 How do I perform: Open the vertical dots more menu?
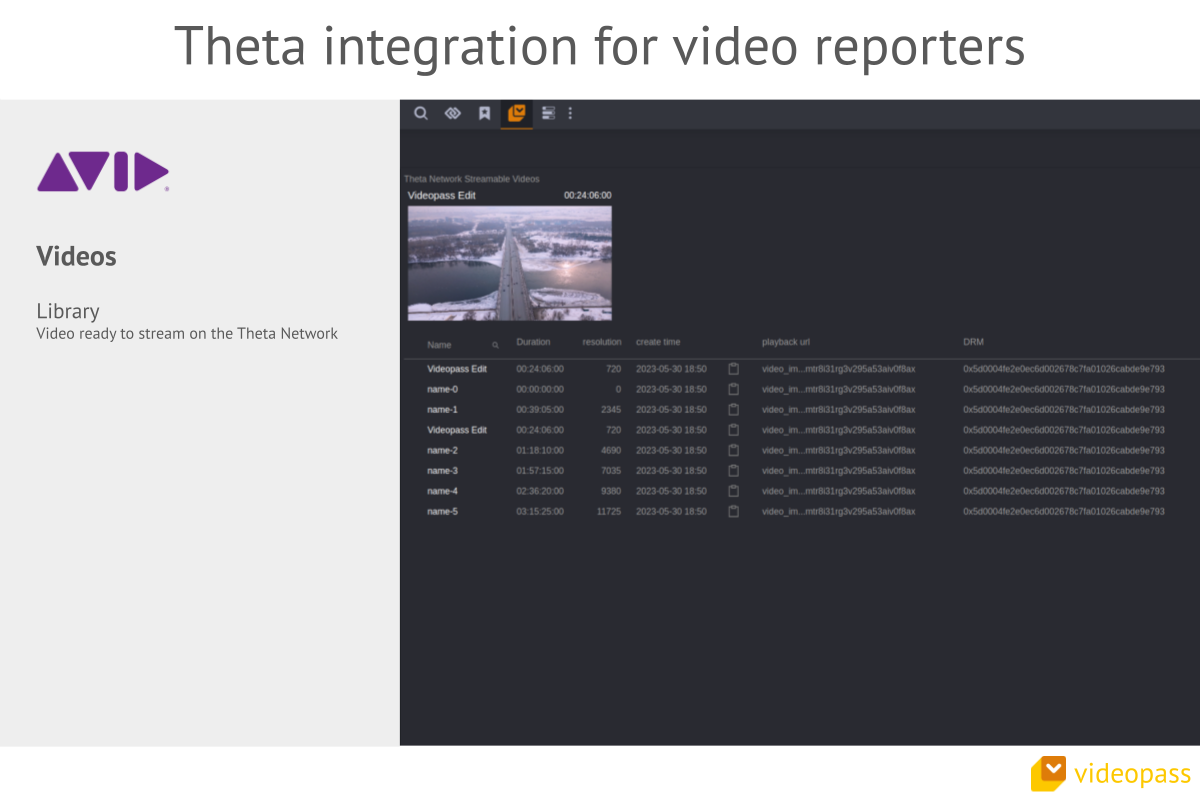click(570, 113)
